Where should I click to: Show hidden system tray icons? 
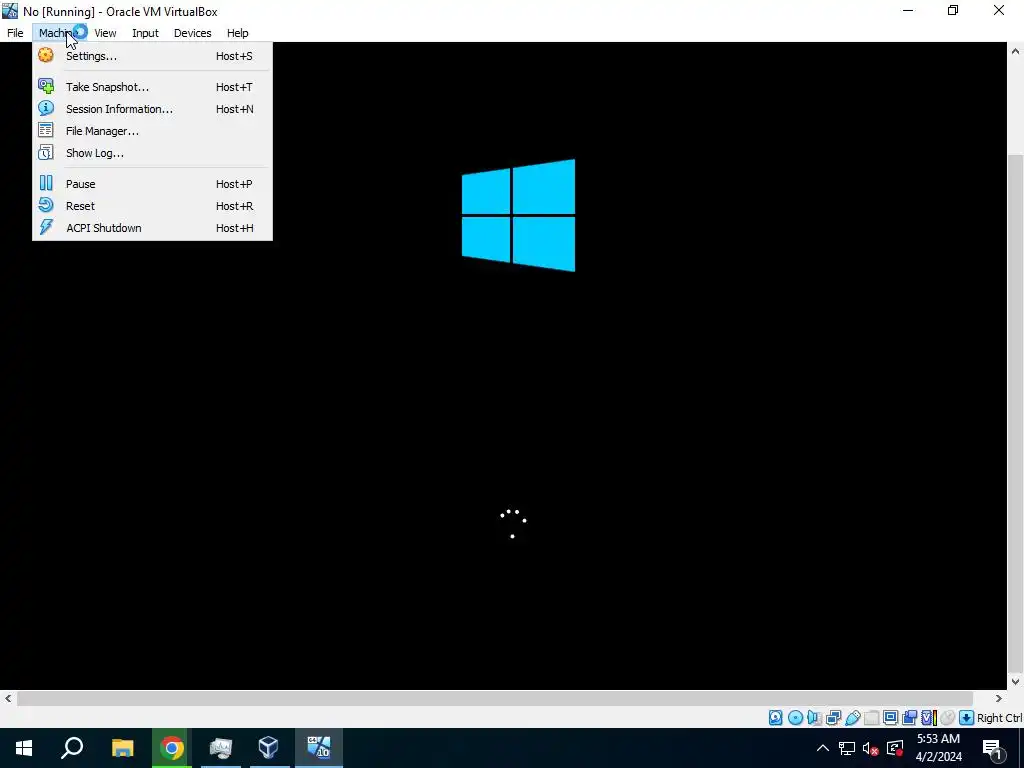tap(823, 748)
